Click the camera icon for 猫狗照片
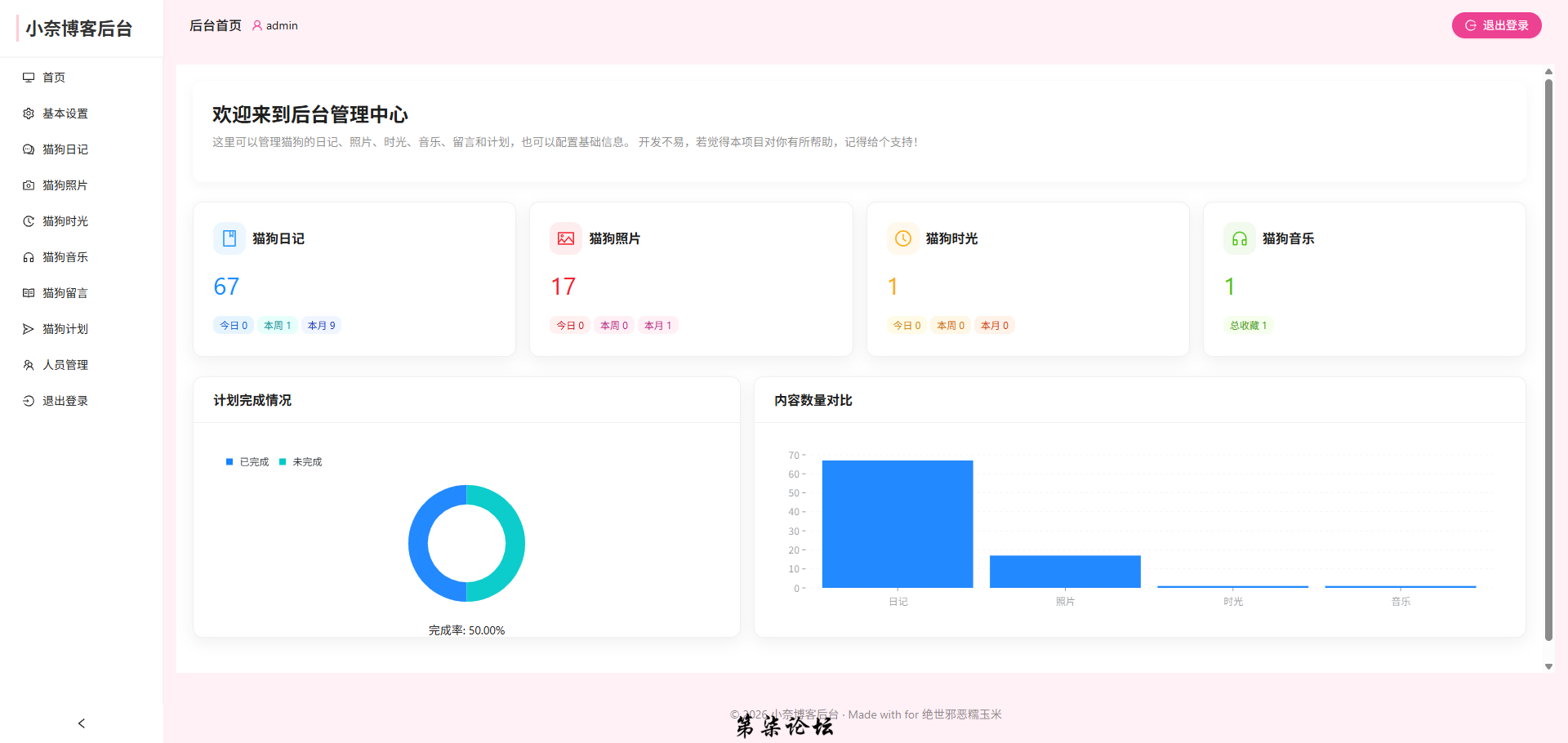Screen dimensions: 1568x743 coord(29,185)
